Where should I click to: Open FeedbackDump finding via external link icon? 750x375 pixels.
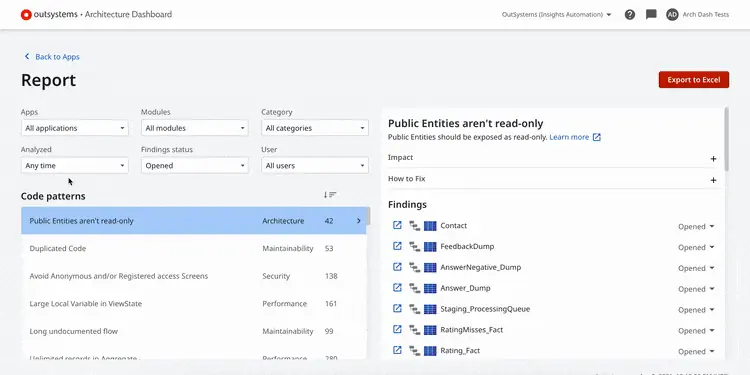(397, 246)
